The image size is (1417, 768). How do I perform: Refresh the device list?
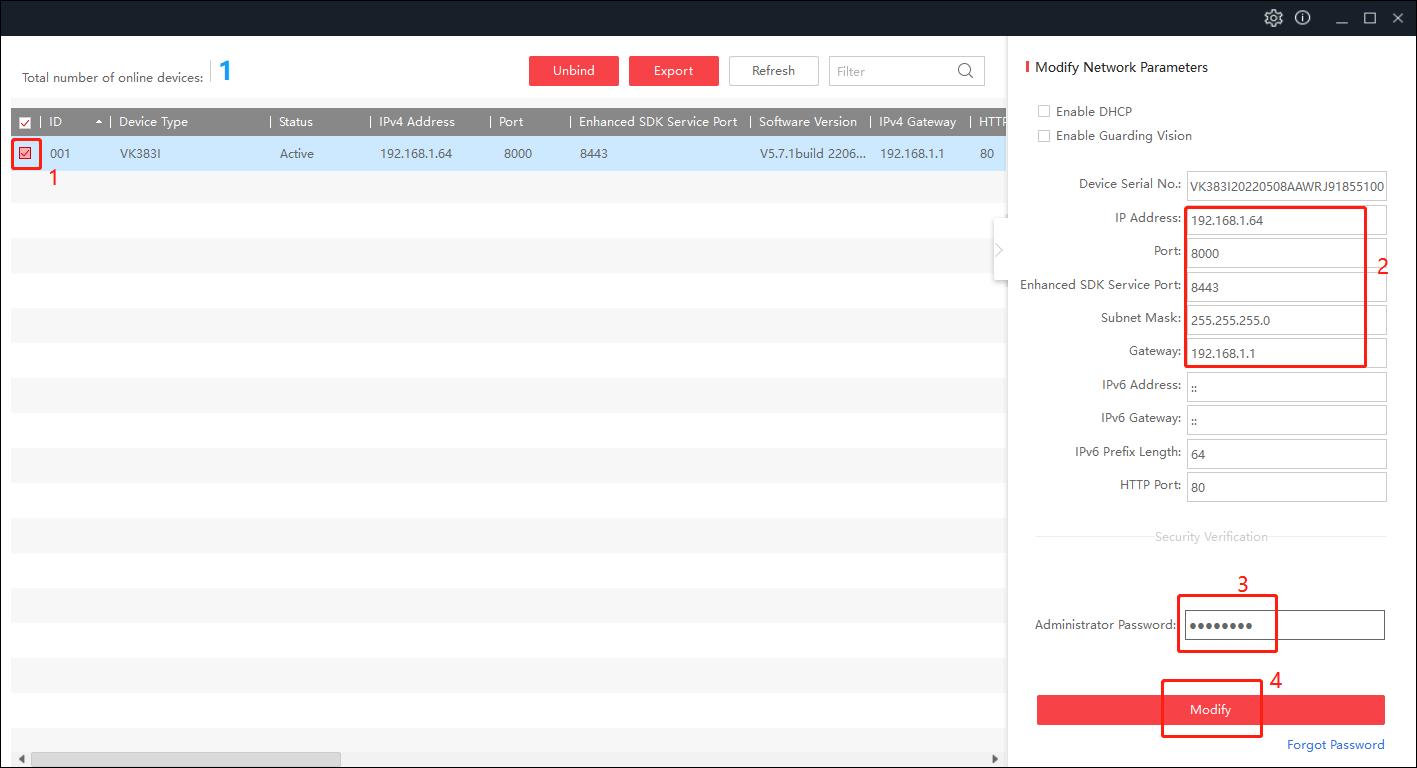773,71
